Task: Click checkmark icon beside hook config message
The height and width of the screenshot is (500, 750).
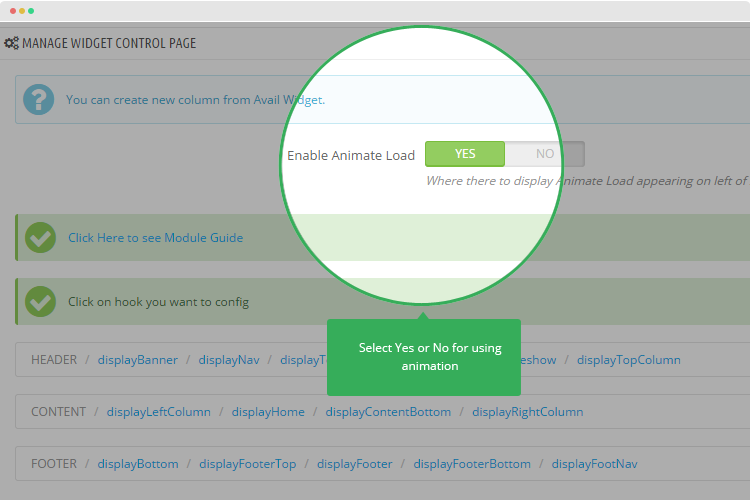Action: [x=40, y=301]
